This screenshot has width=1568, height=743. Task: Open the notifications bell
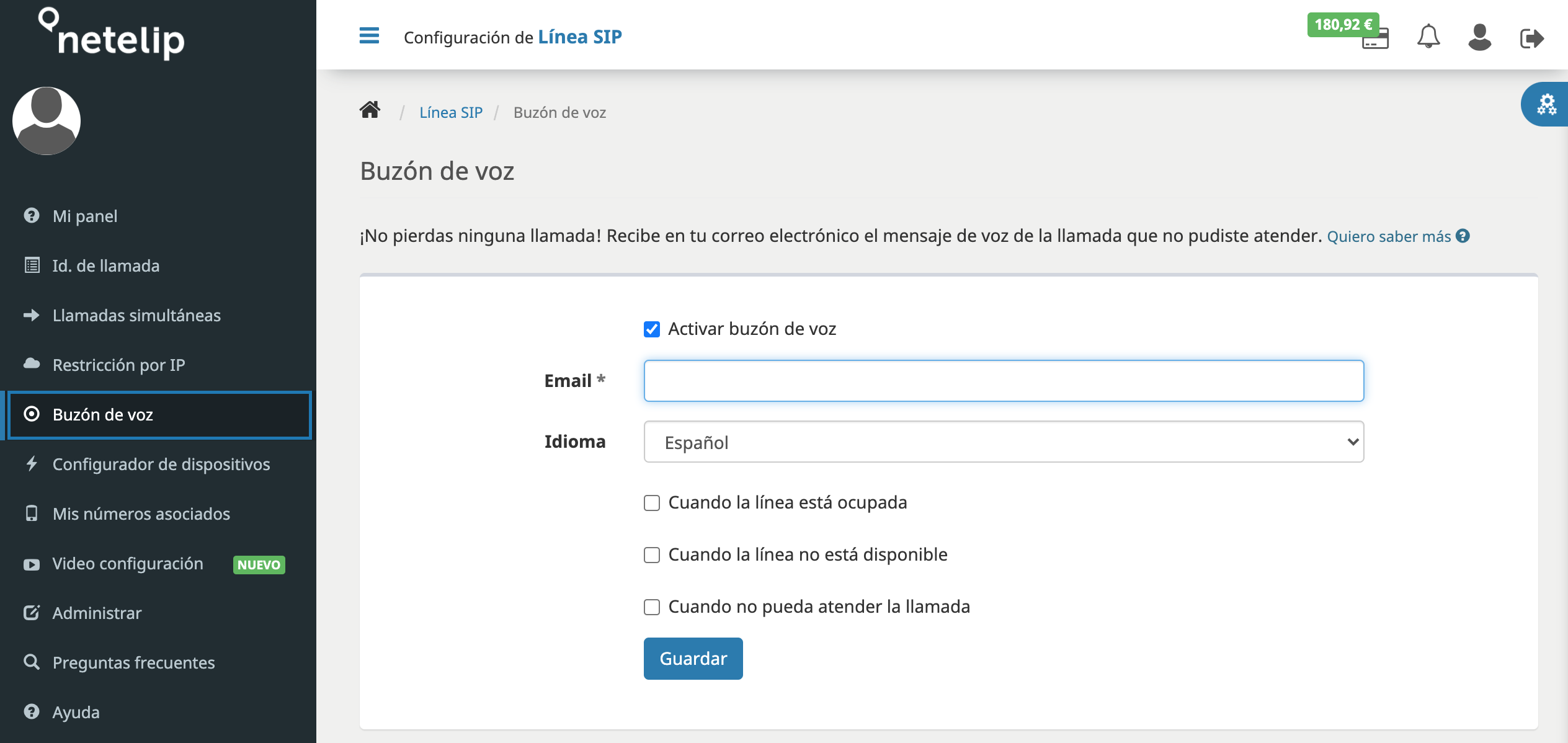(1428, 37)
